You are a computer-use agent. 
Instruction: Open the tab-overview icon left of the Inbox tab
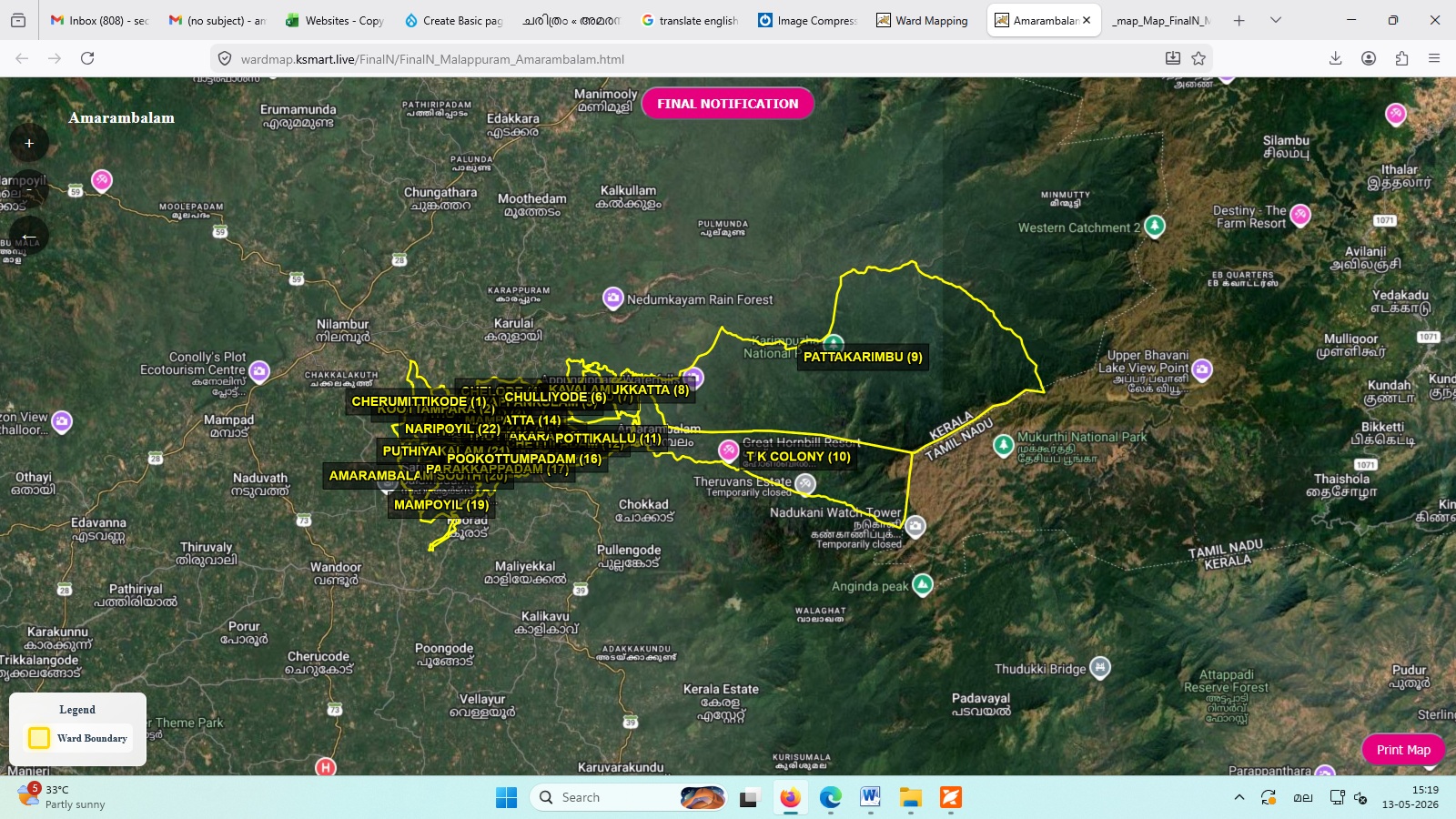pyautogui.click(x=18, y=20)
